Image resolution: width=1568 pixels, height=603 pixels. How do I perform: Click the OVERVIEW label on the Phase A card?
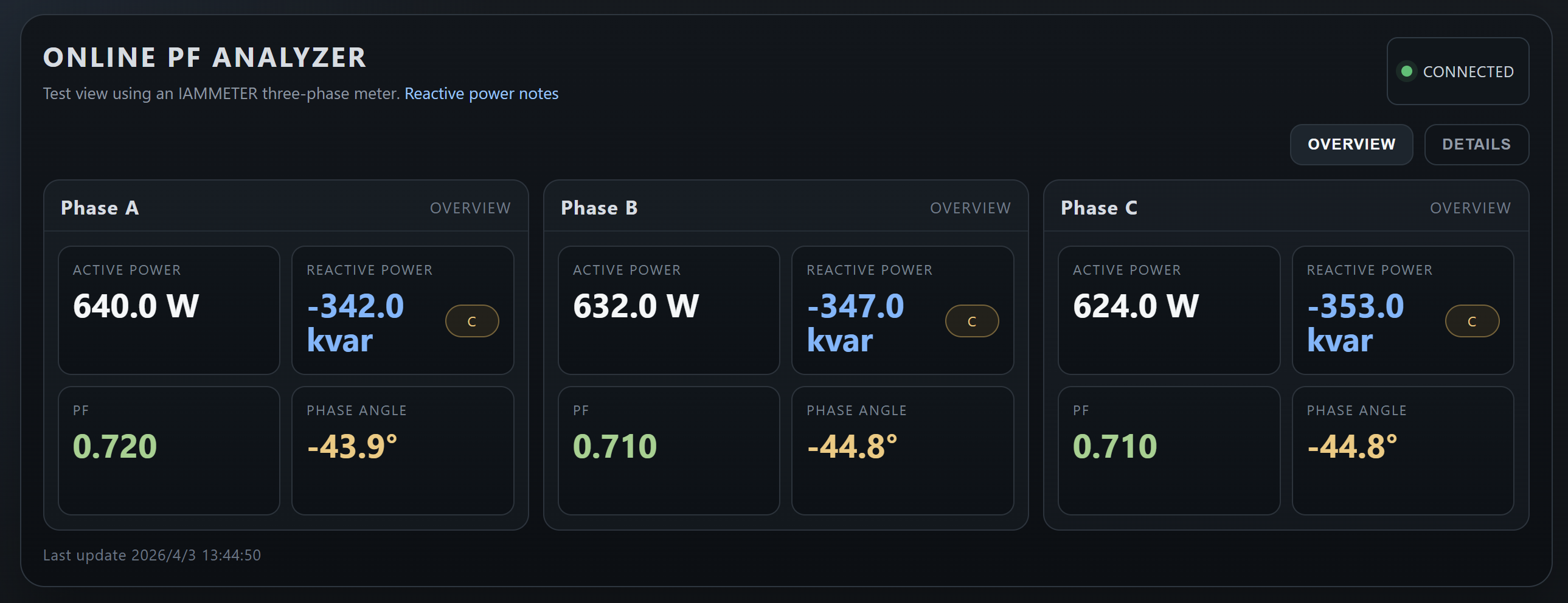471,207
